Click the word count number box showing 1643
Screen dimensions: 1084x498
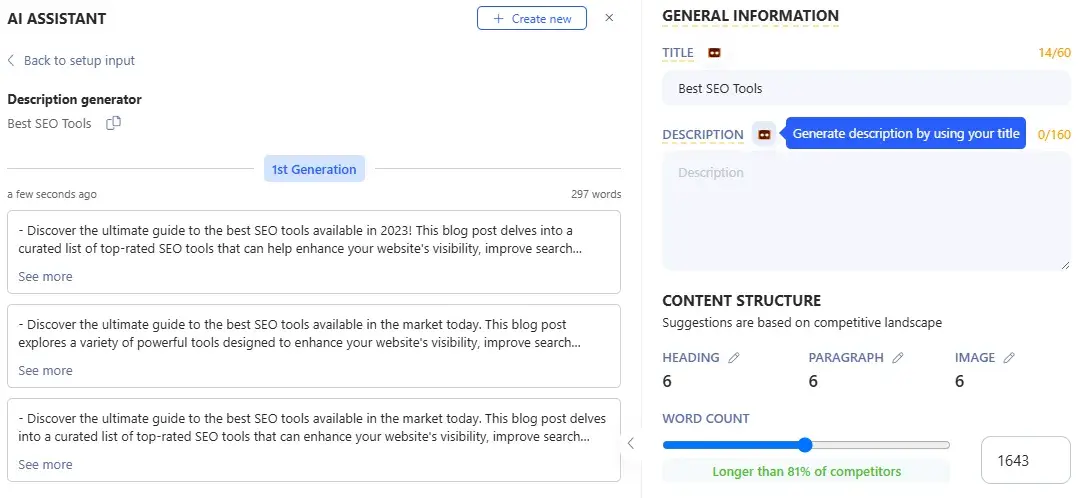coord(1026,460)
